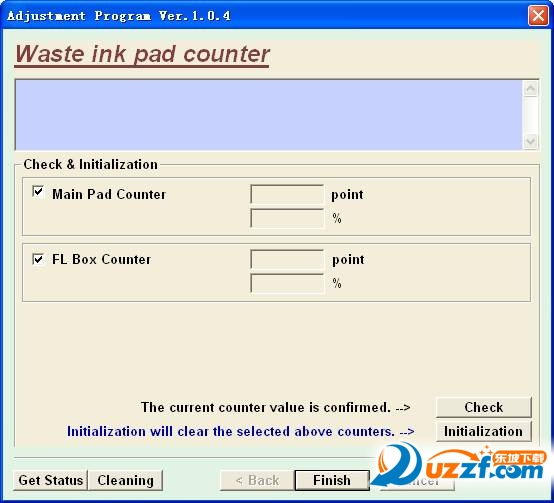Click the FL Box Counter percent field

coord(287,283)
